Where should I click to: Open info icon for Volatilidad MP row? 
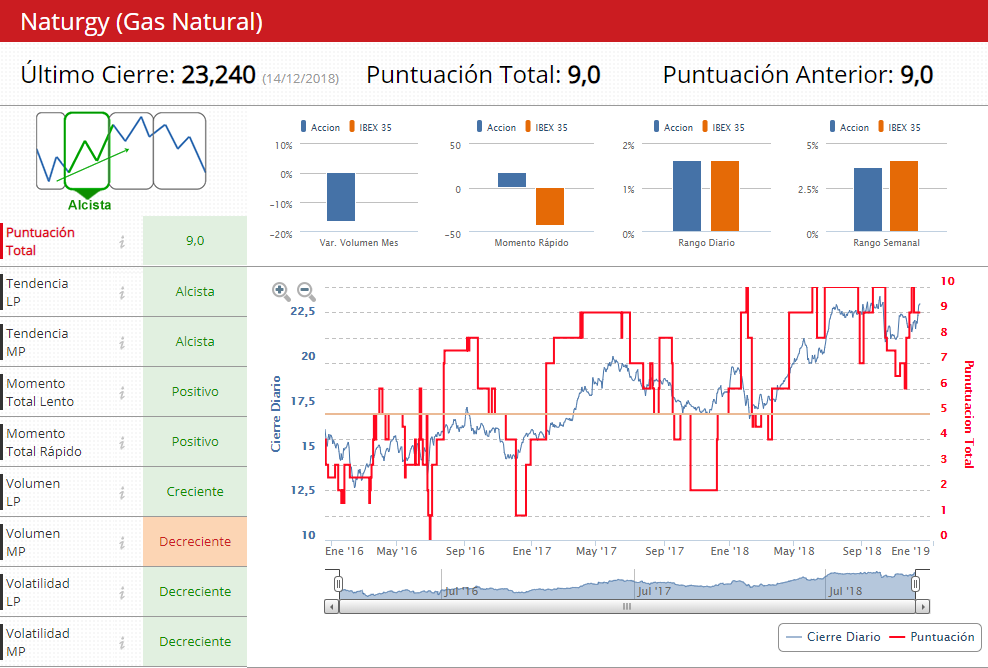122,642
